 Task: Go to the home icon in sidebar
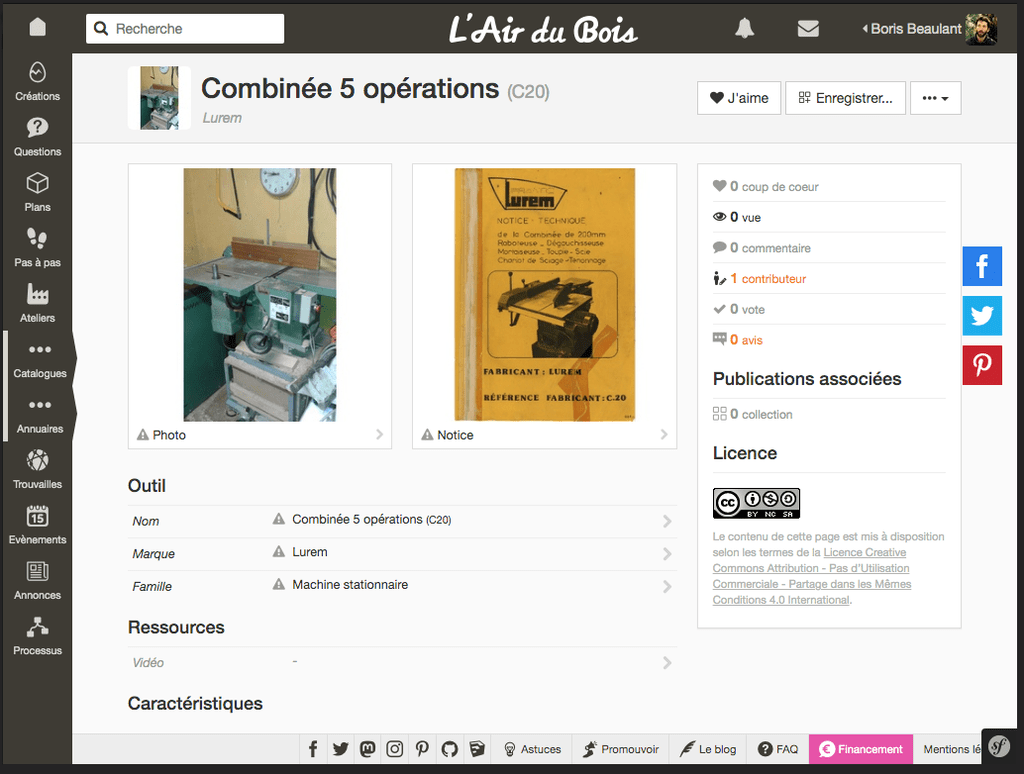[x=37, y=27]
